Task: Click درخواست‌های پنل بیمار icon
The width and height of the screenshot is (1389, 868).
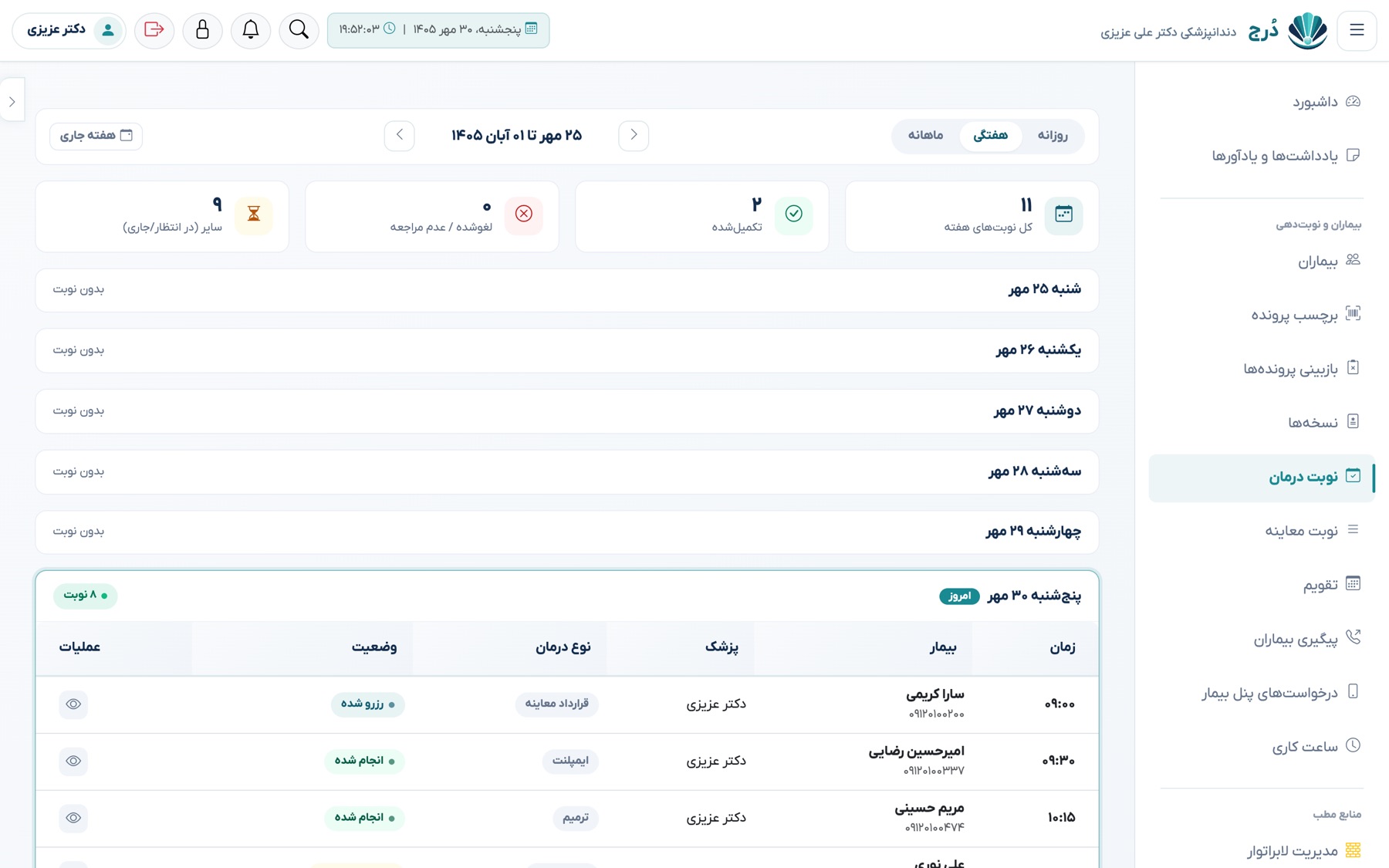Action: [1353, 691]
